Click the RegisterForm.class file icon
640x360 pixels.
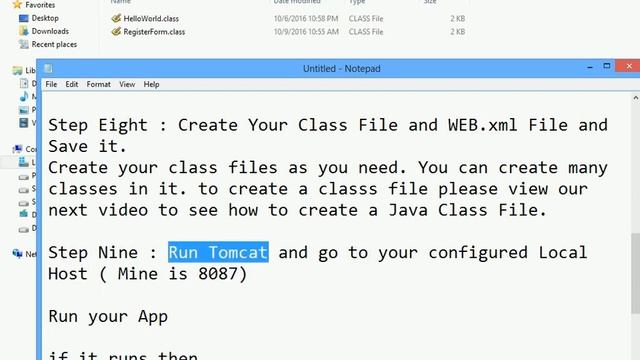pos(116,31)
